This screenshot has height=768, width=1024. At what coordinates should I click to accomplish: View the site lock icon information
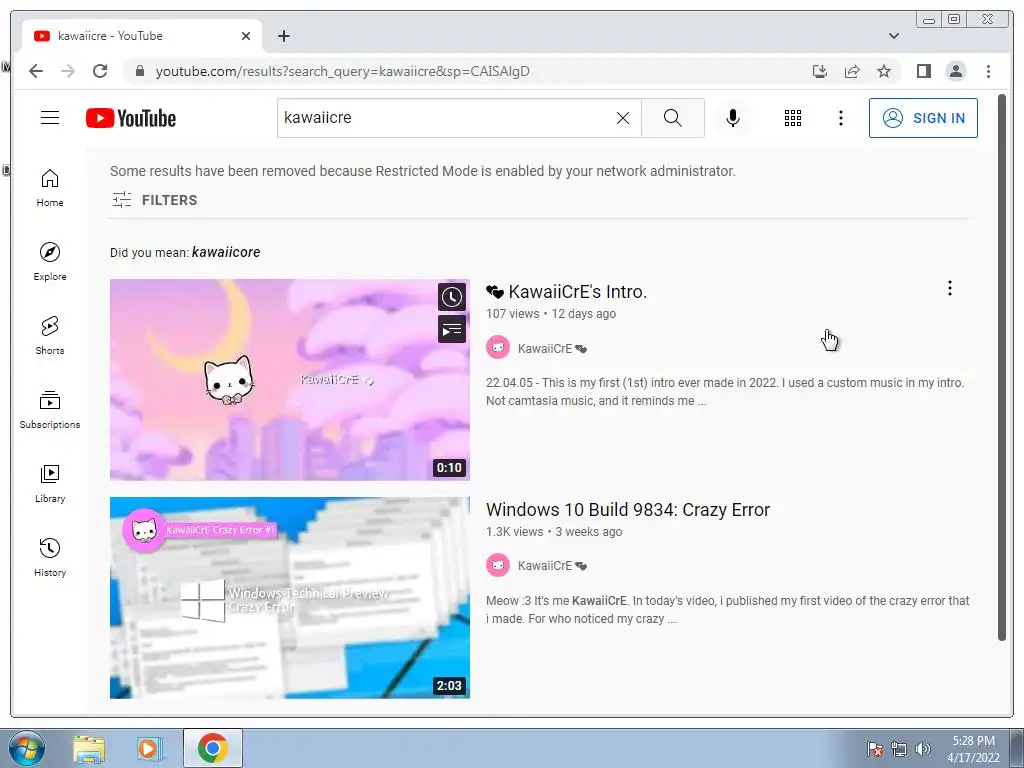point(139,71)
